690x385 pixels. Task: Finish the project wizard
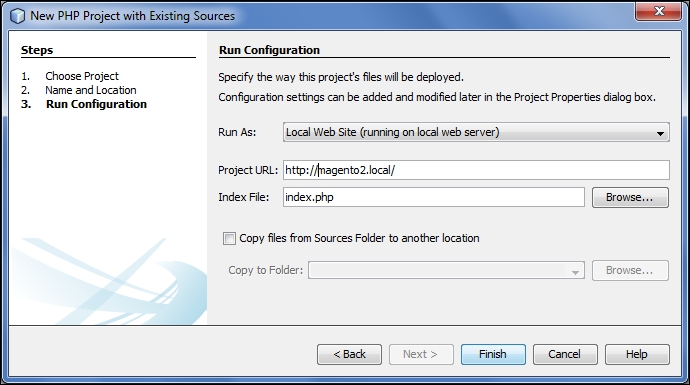[x=493, y=354]
